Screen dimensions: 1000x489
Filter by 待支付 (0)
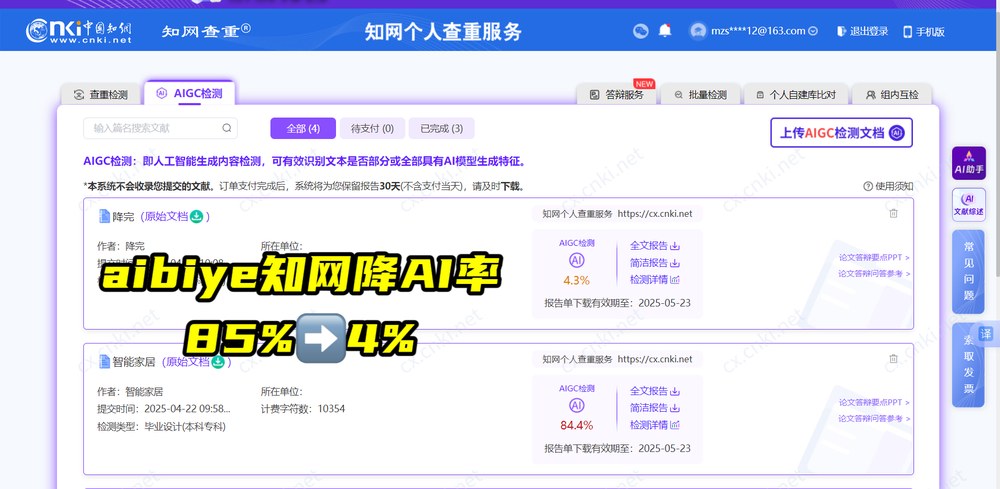372,128
